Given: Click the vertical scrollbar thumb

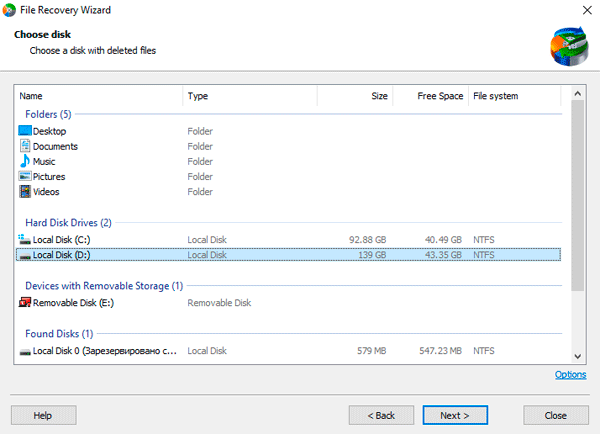Looking at the screenshot, I should pyautogui.click(x=578, y=196).
